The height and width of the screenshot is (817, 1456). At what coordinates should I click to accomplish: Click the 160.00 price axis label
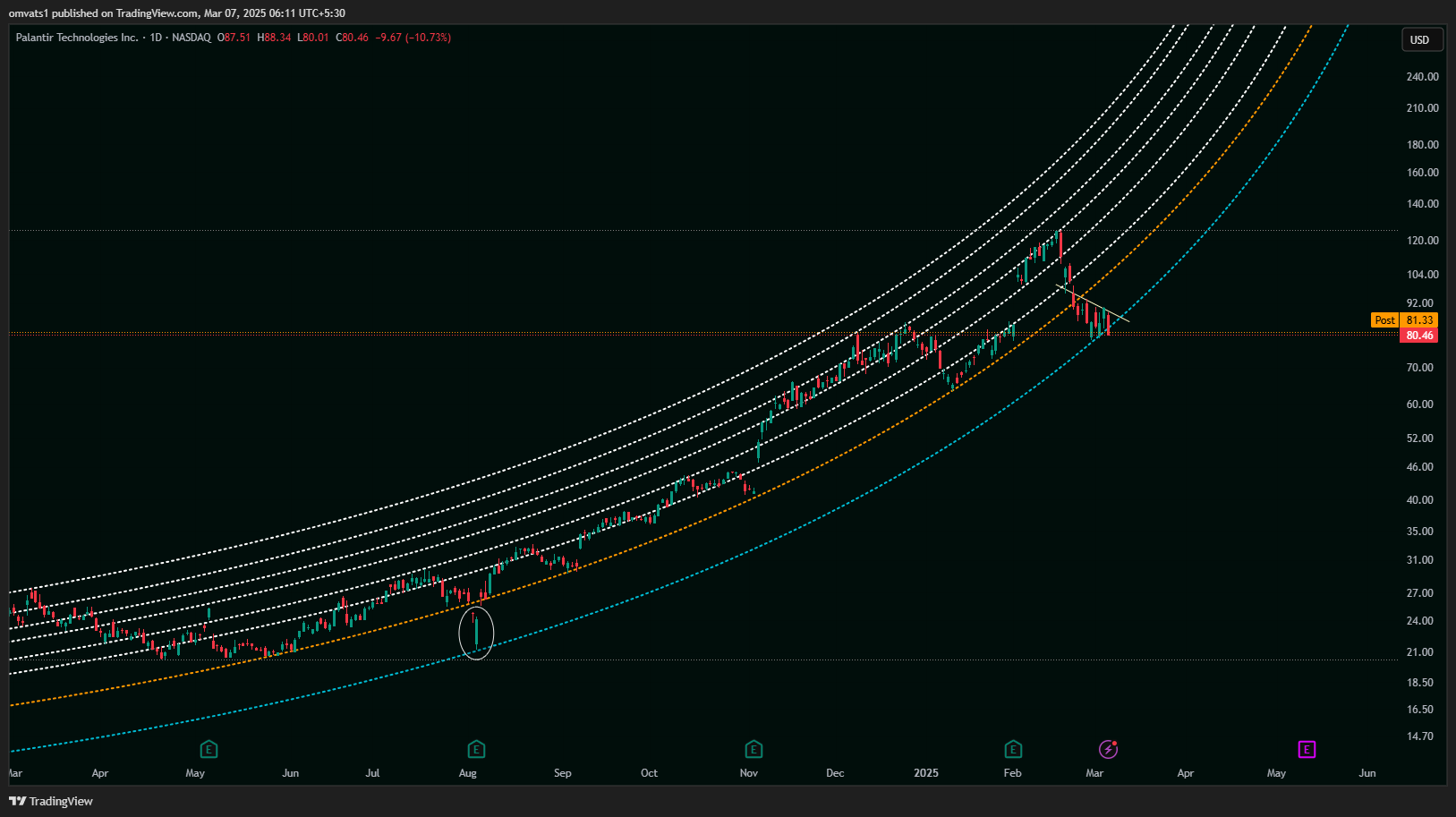1422,173
